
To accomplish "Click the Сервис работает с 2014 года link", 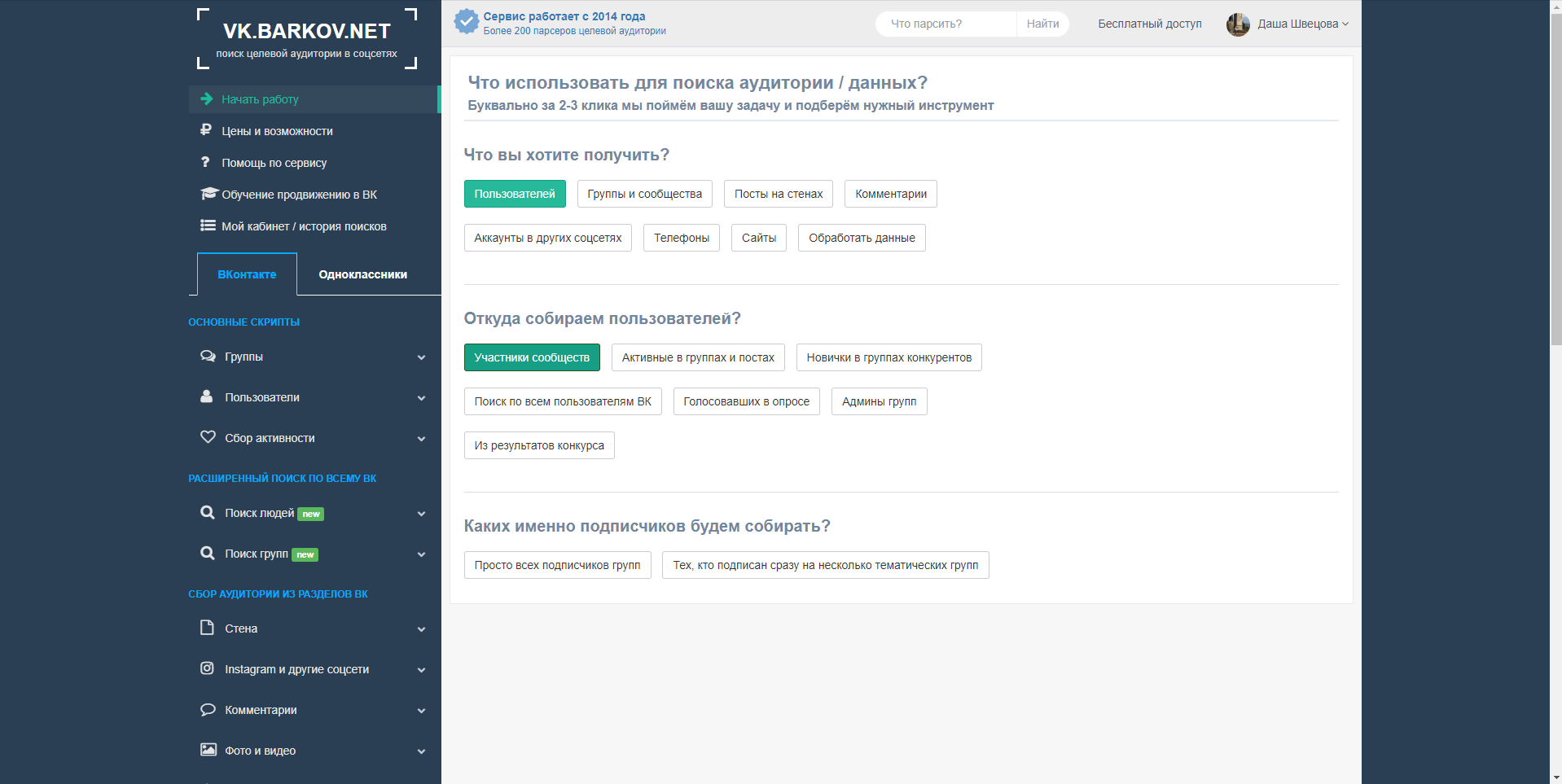I will tap(564, 16).
